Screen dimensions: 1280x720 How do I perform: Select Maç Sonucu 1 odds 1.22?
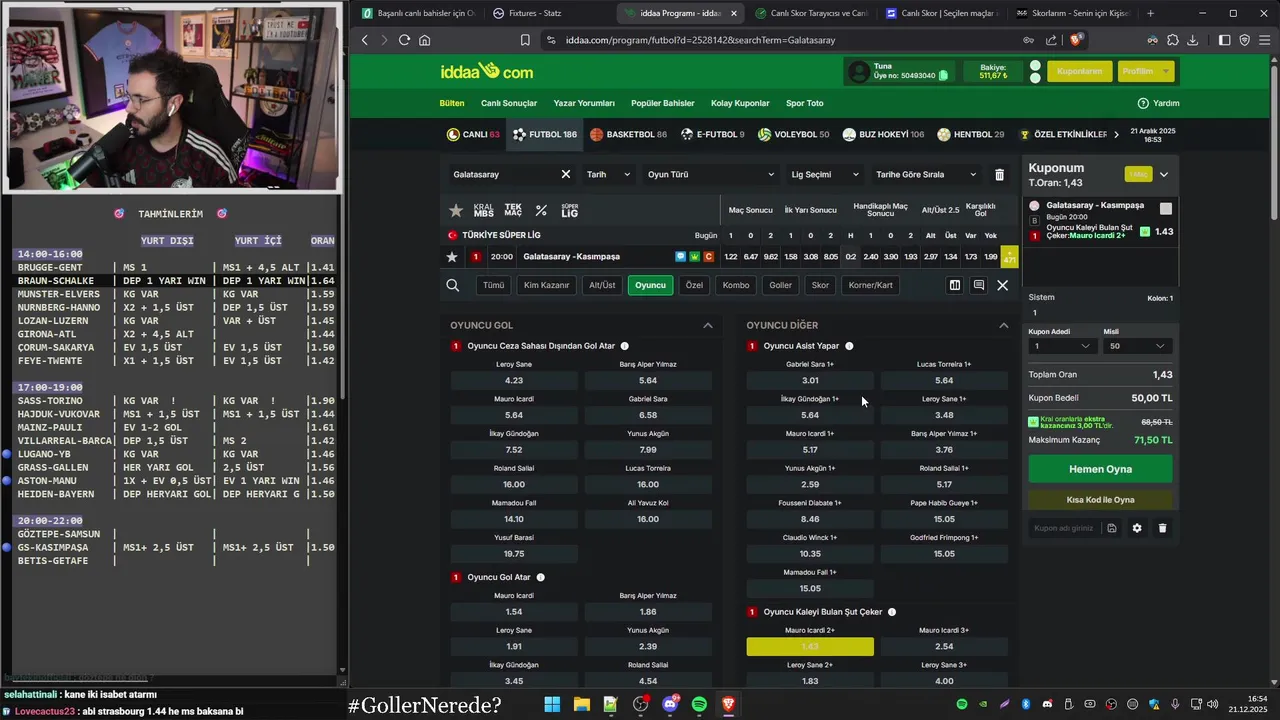(x=731, y=257)
